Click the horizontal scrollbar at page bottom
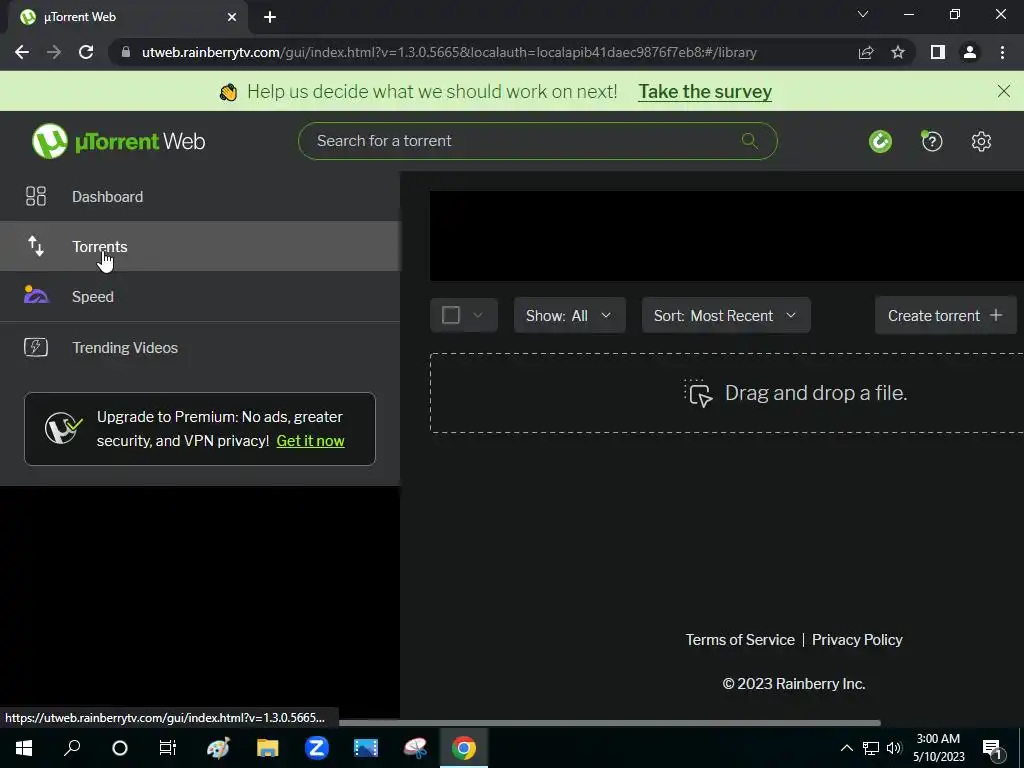 [609, 723]
